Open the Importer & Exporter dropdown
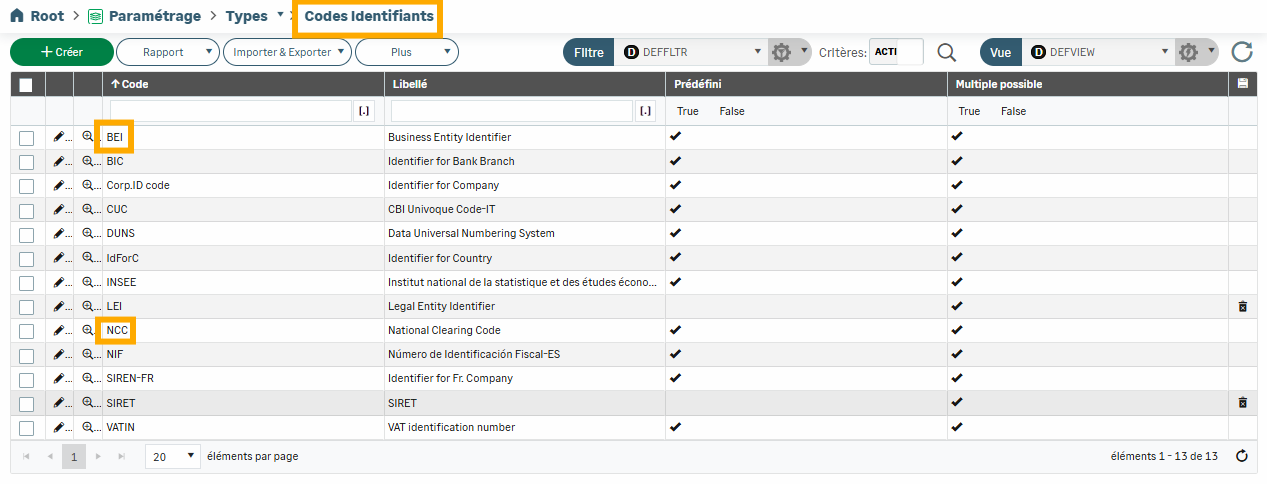1267x484 pixels. click(x=287, y=52)
